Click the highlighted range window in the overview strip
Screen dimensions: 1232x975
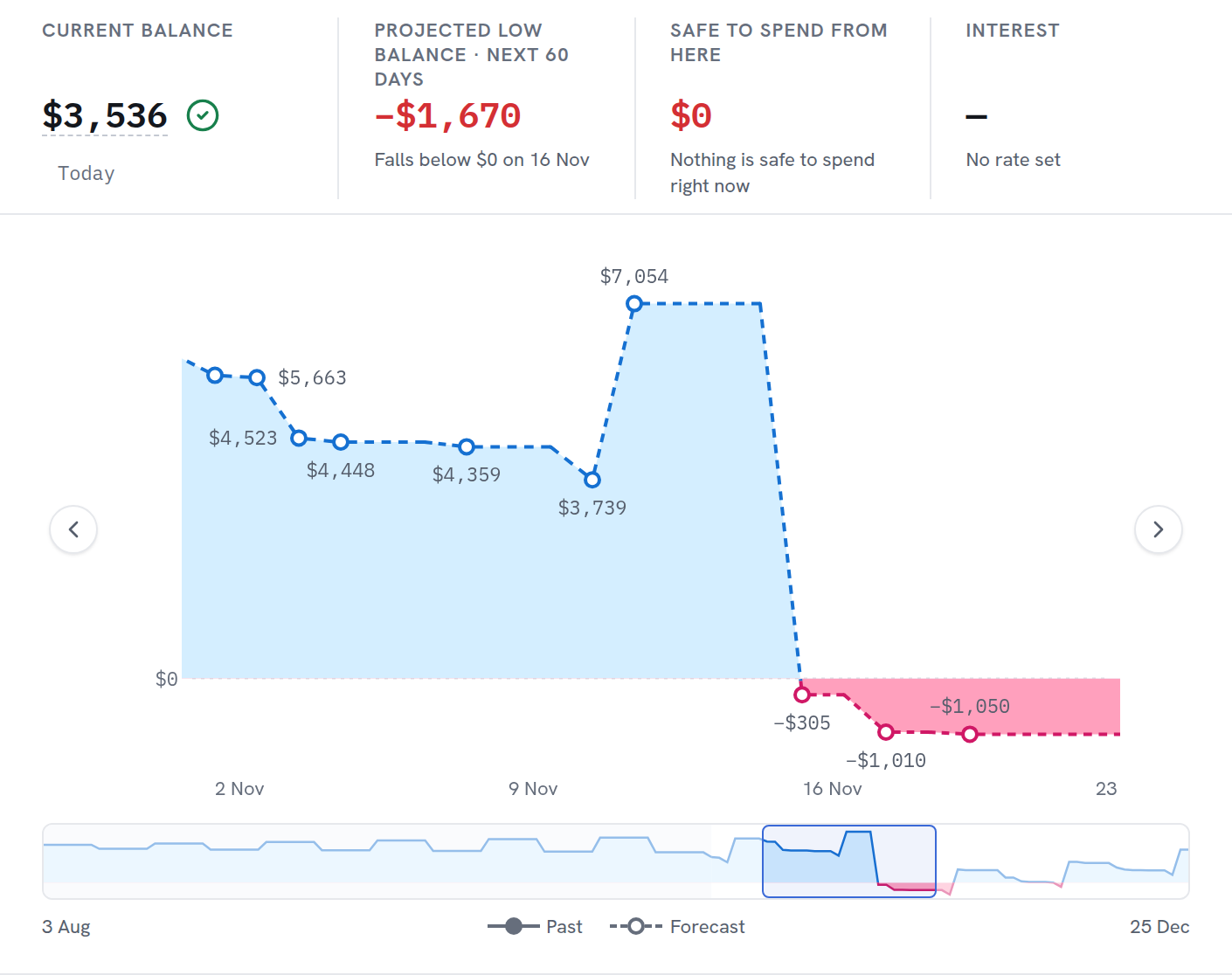click(x=849, y=861)
